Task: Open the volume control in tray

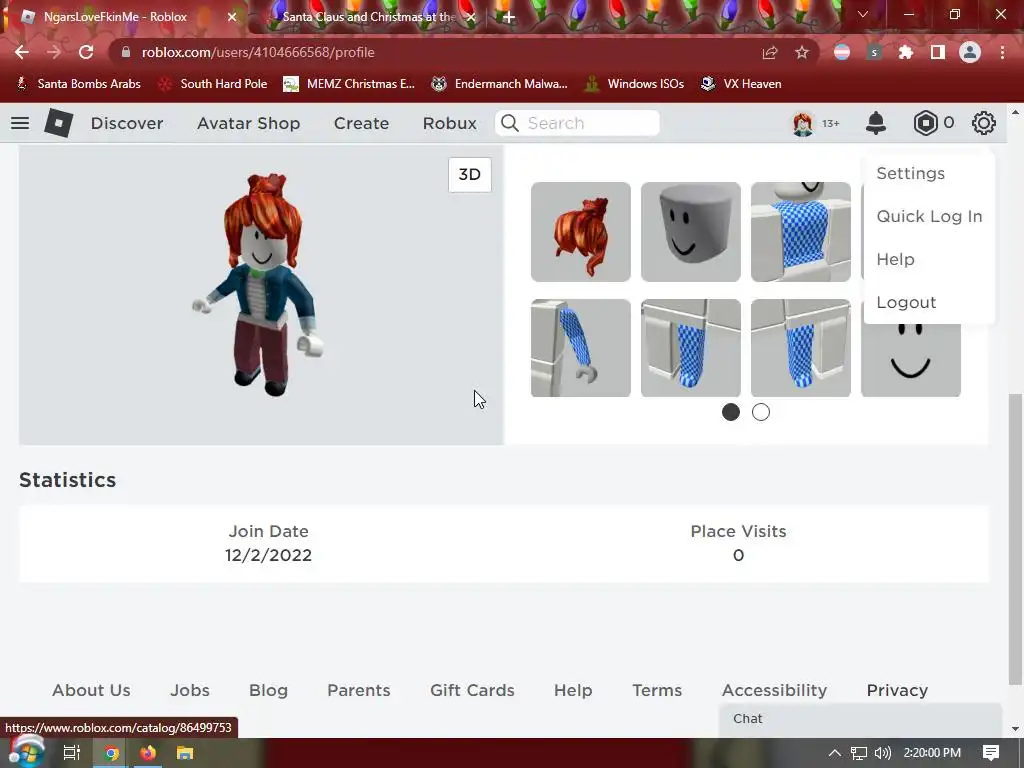Action: [x=882, y=753]
